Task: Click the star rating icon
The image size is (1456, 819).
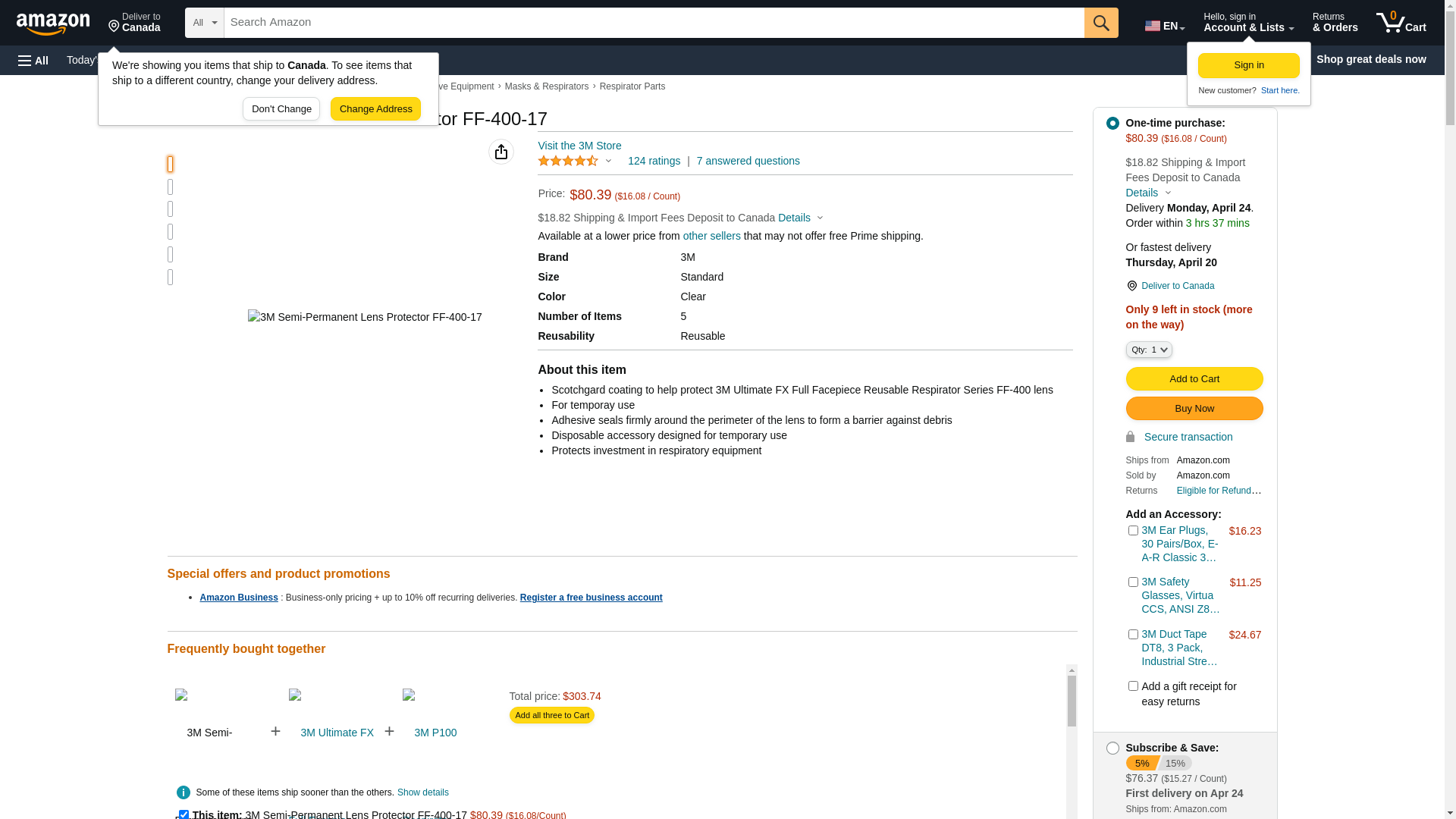Action: coord(569,161)
